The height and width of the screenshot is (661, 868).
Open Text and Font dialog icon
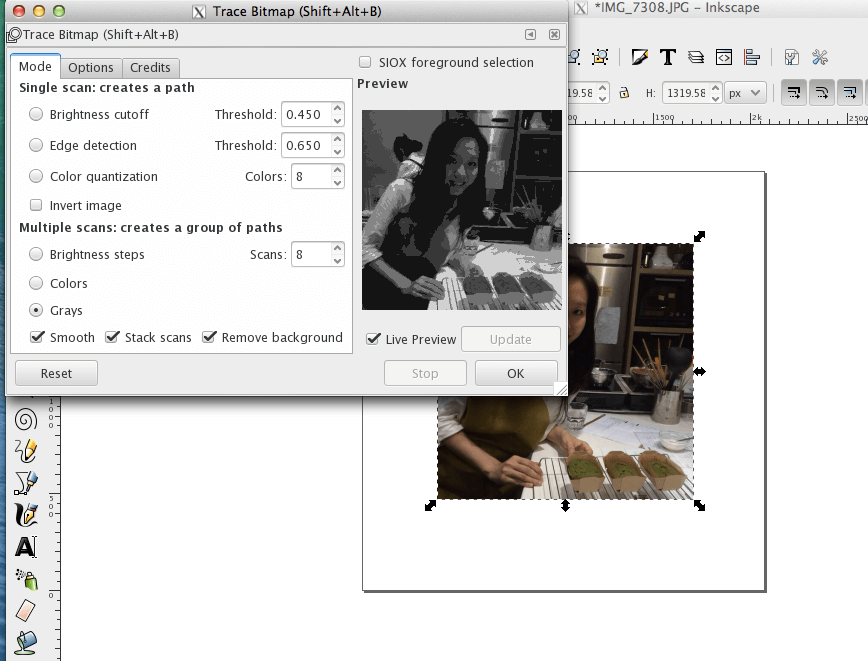click(x=668, y=57)
